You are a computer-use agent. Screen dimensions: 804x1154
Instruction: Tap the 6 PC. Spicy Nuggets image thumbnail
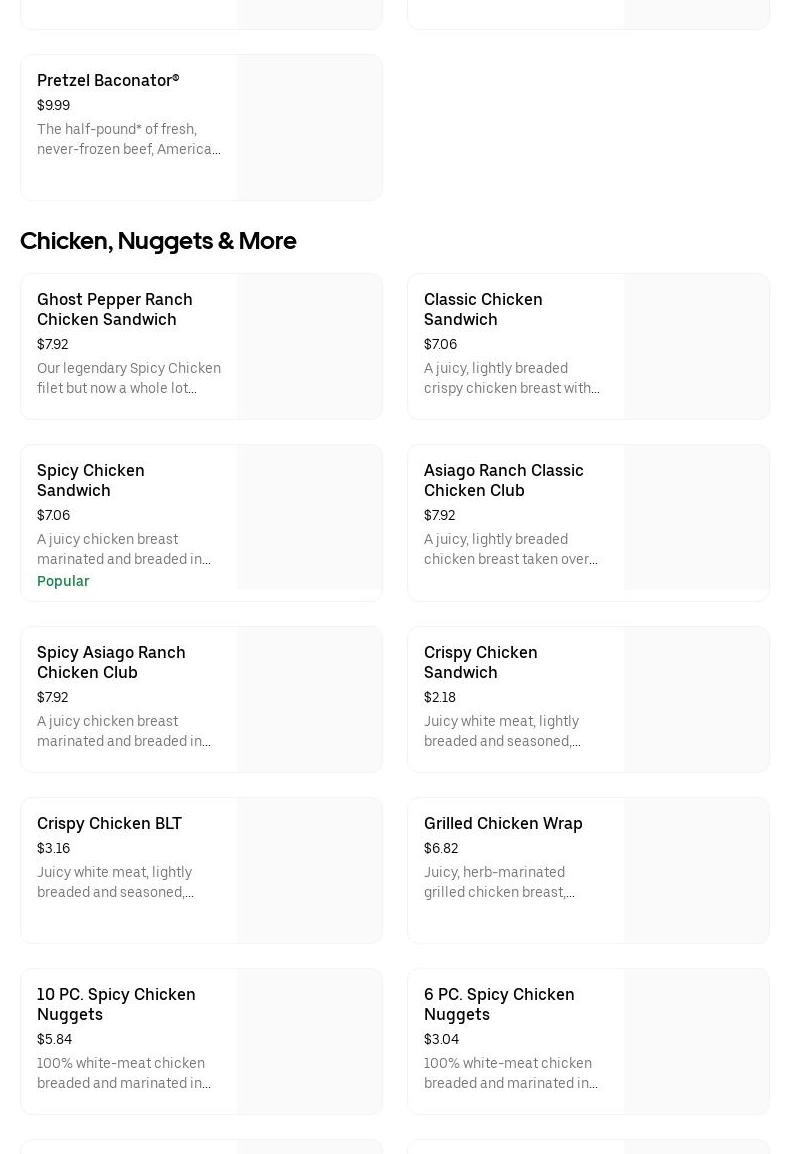(x=696, y=1041)
